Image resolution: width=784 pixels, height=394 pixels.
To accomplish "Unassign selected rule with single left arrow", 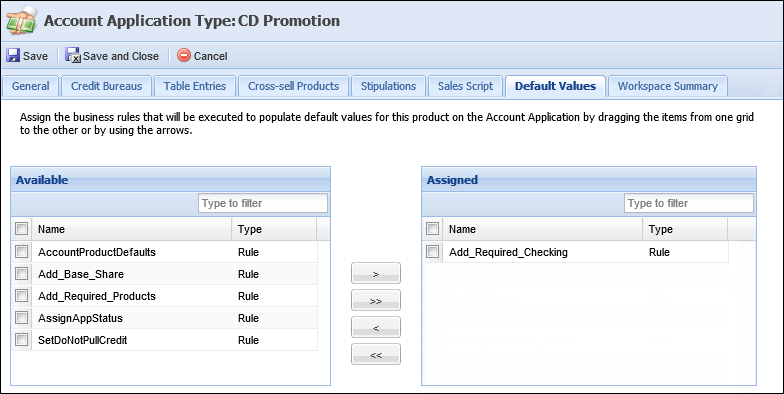I will [376, 328].
